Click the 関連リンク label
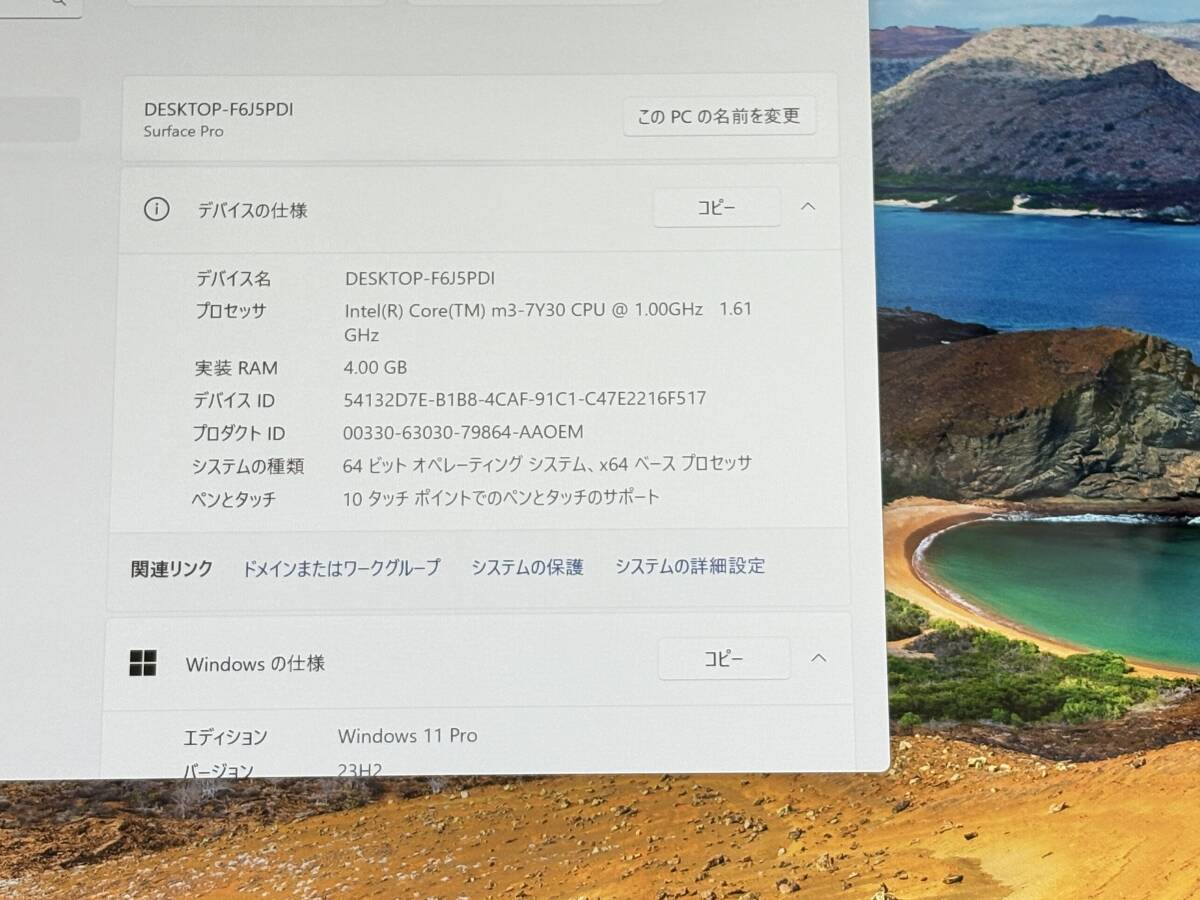The height and width of the screenshot is (900, 1200). (172, 569)
